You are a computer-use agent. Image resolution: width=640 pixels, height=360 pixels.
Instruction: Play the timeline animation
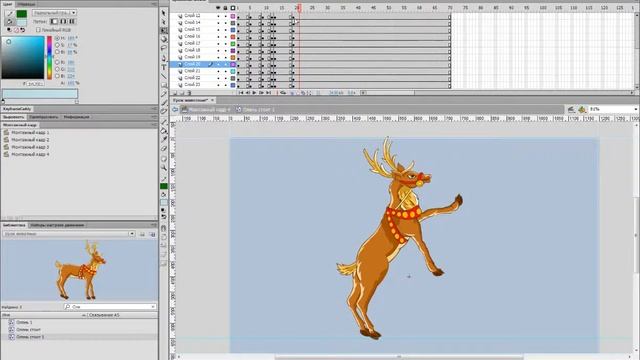coord(254,93)
